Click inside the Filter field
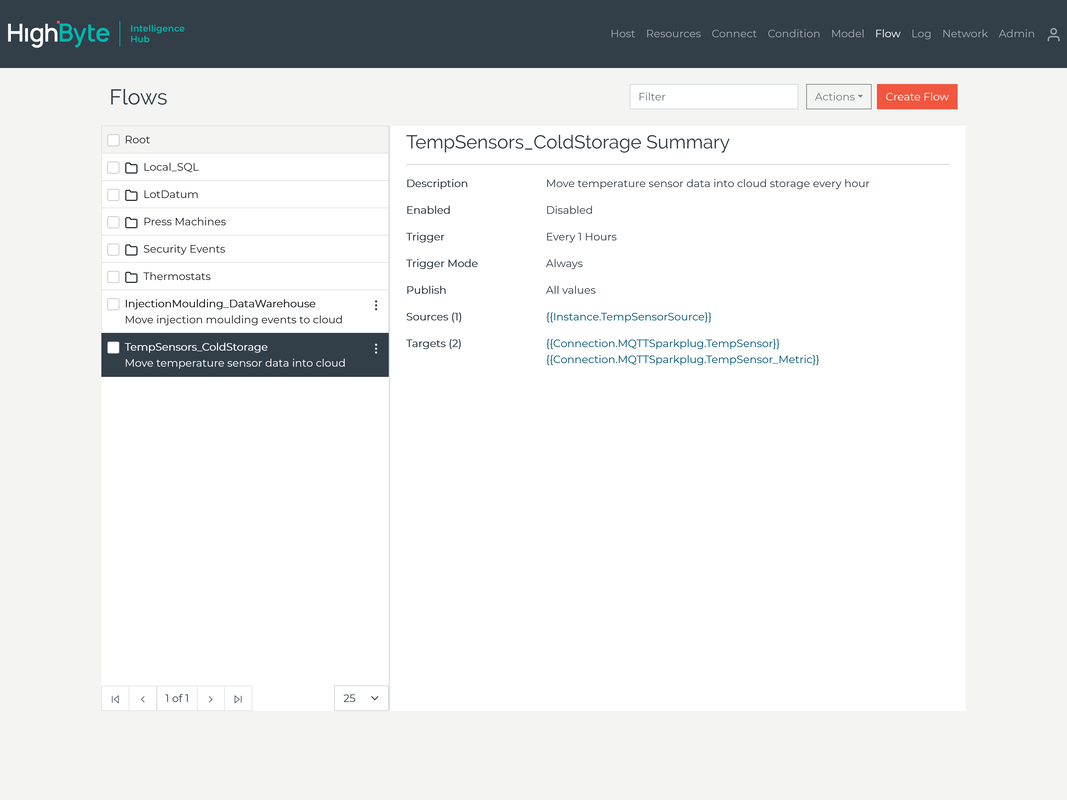Screen dimensions: 1067x800 713,96
